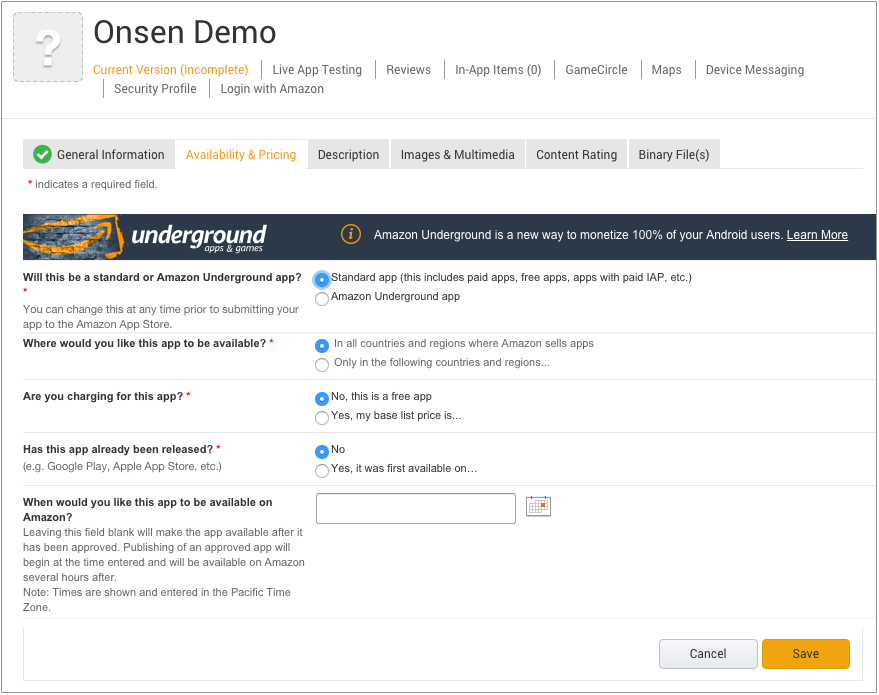Select the Standard app radio button
This screenshot has width=879, height=695.
[322, 279]
